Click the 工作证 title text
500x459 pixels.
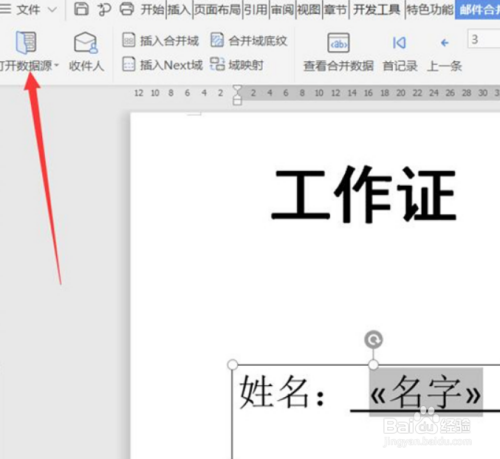coord(364,194)
